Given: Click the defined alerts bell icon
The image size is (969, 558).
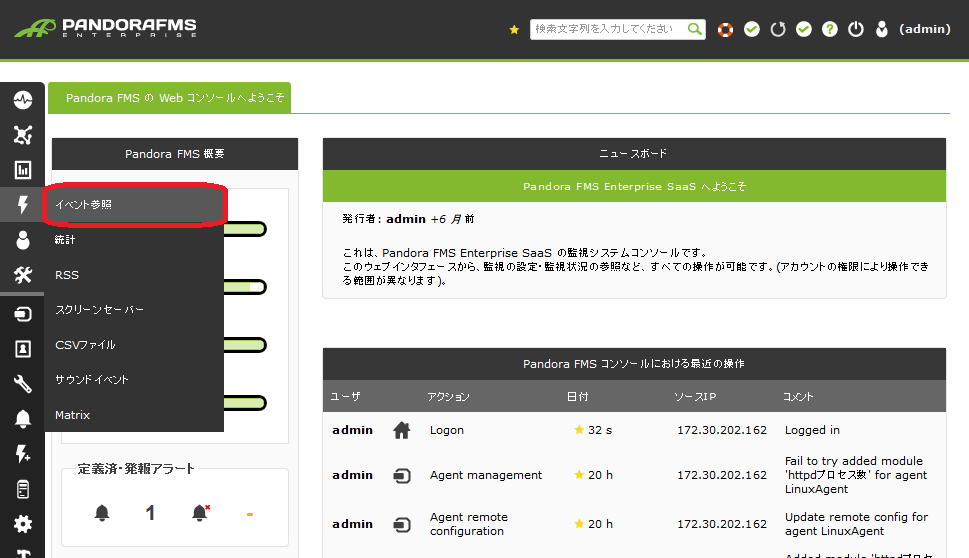Looking at the screenshot, I should 102,512.
